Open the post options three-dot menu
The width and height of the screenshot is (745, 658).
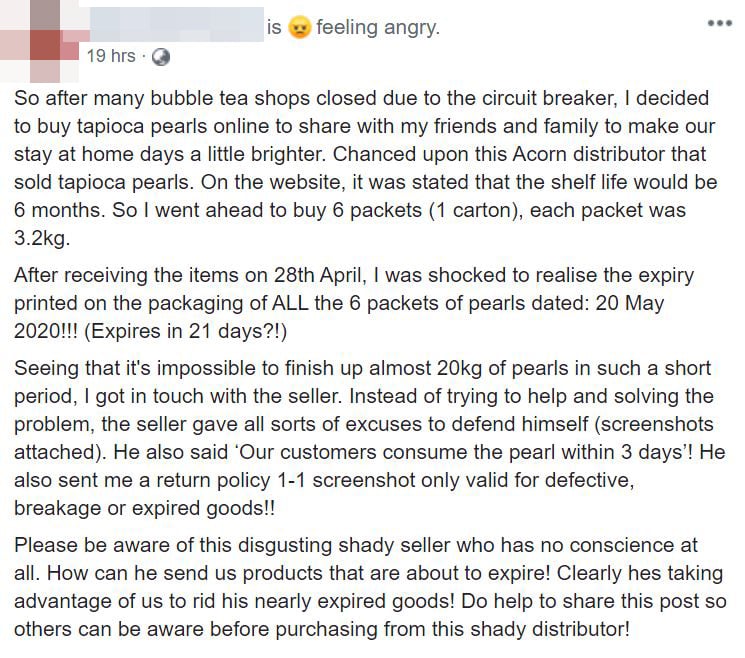(x=719, y=22)
